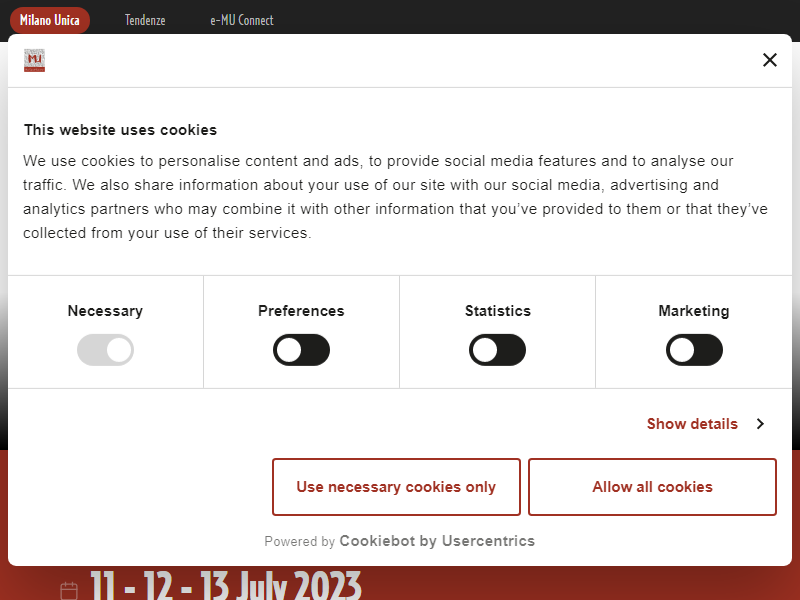Switch to the Tendenze tab
This screenshot has width=800, height=600.
click(x=145, y=20)
